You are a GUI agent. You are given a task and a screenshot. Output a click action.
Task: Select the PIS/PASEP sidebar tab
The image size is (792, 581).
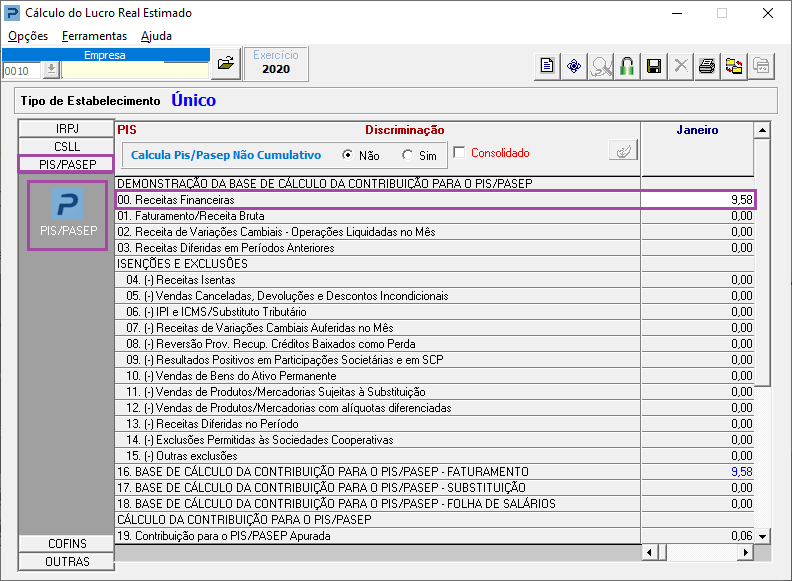(67, 164)
